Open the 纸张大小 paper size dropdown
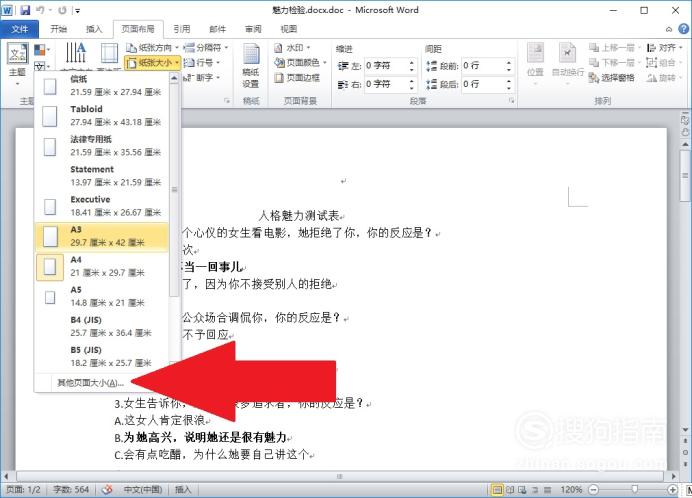Screen dimensions: 692x498 tap(153, 63)
